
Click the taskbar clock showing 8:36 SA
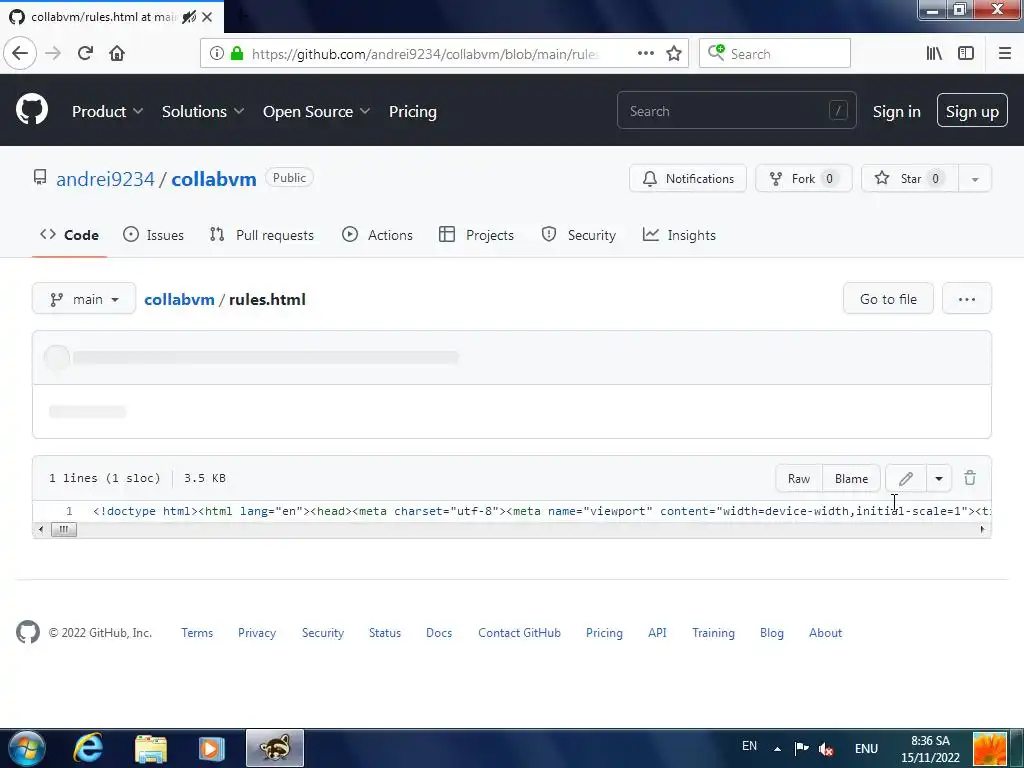pyautogui.click(x=930, y=749)
